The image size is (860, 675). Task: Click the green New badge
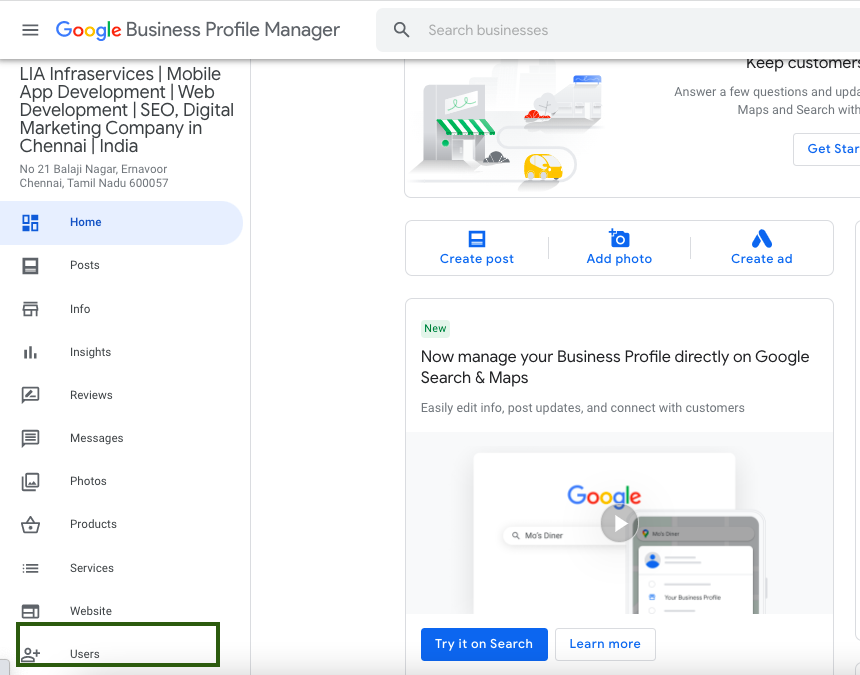[x=435, y=328]
